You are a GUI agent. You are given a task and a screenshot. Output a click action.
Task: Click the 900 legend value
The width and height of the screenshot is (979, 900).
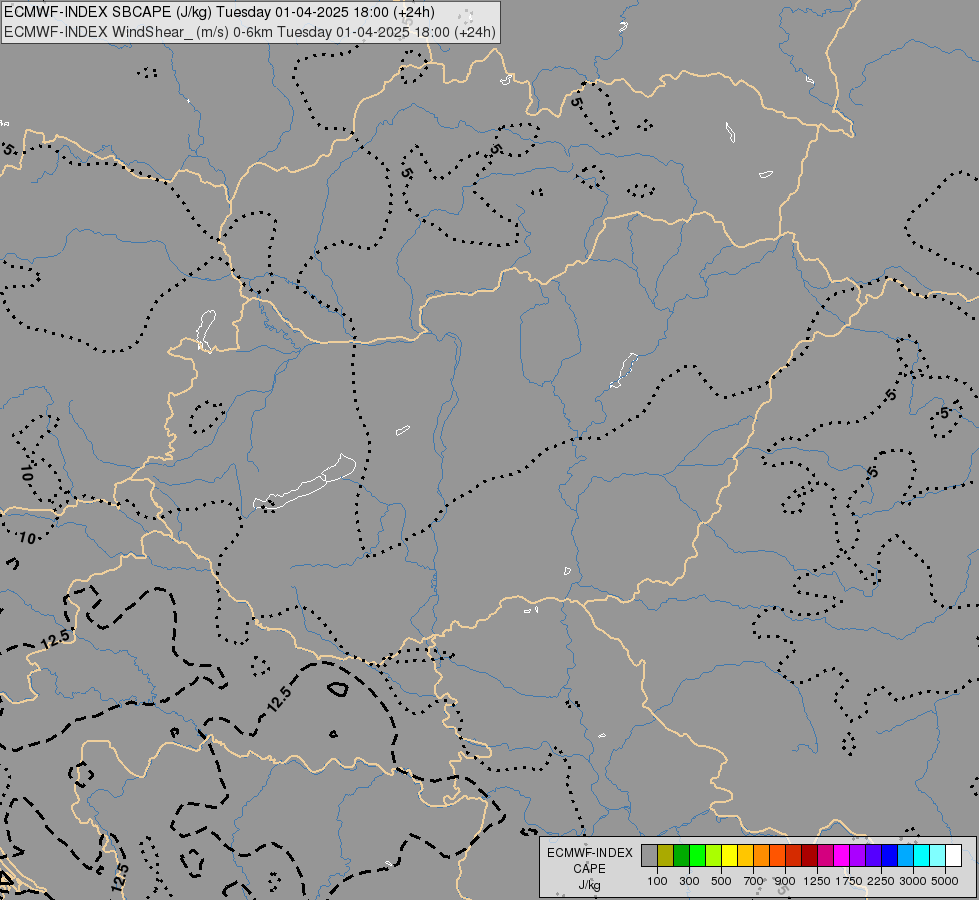[x=785, y=881]
